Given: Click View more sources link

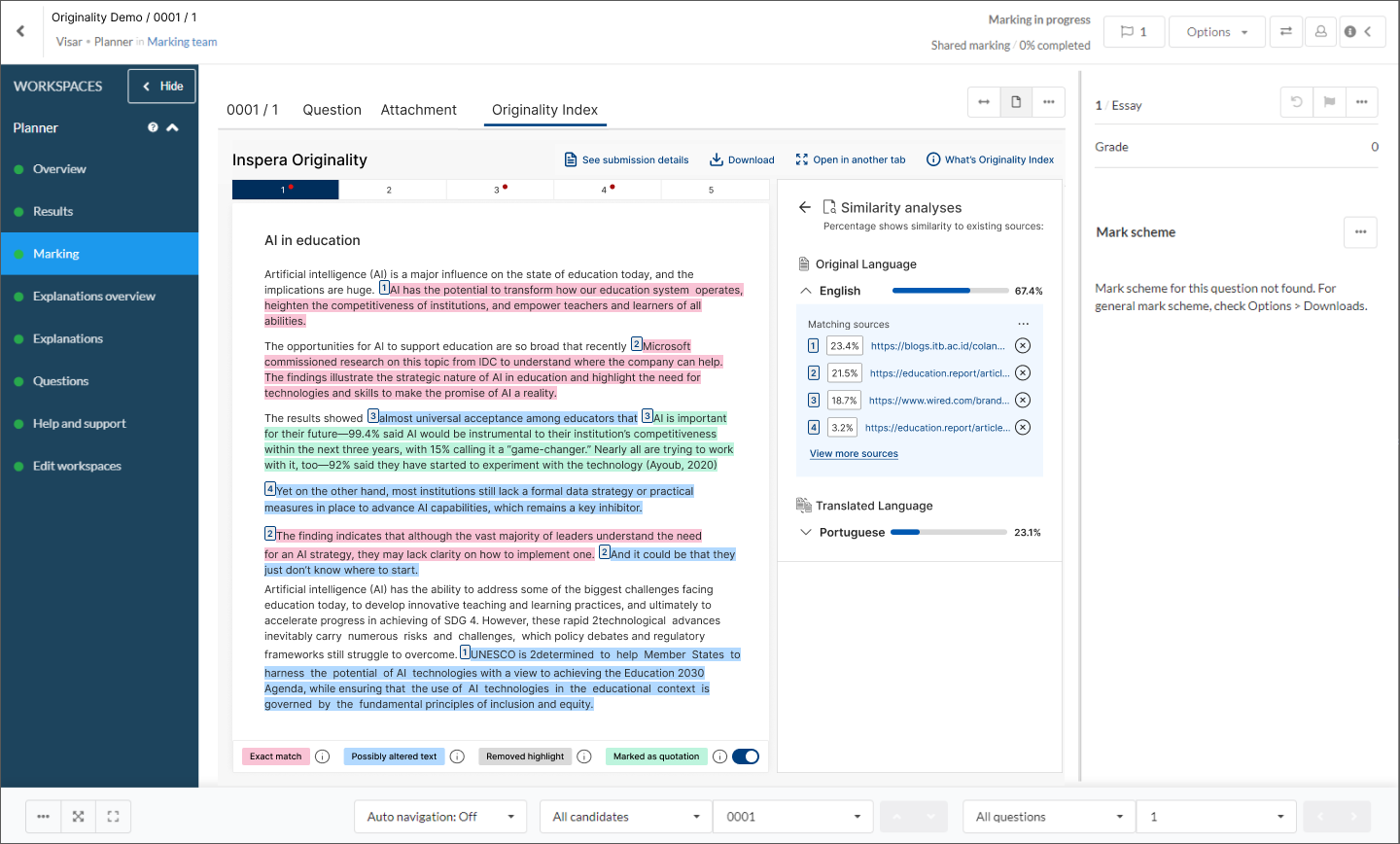Looking at the screenshot, I should [854, 454].
